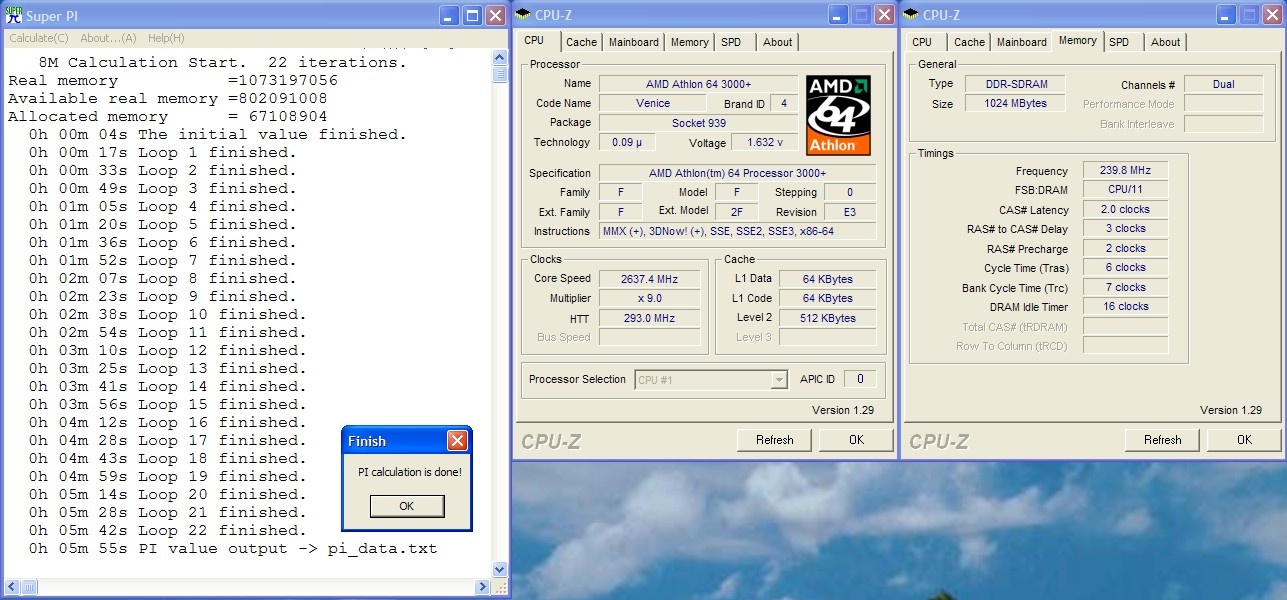Click the memory Size field 1024 MBytes
Viewport: 1287px width, 600px height.
tap(1015, 104)
